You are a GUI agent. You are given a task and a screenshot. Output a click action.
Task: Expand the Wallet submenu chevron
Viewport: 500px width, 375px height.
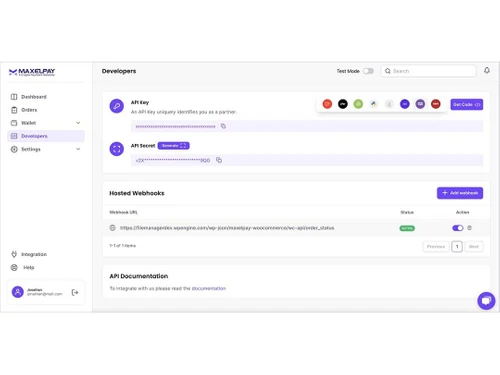pyautogui.click(x=78, y=123)
